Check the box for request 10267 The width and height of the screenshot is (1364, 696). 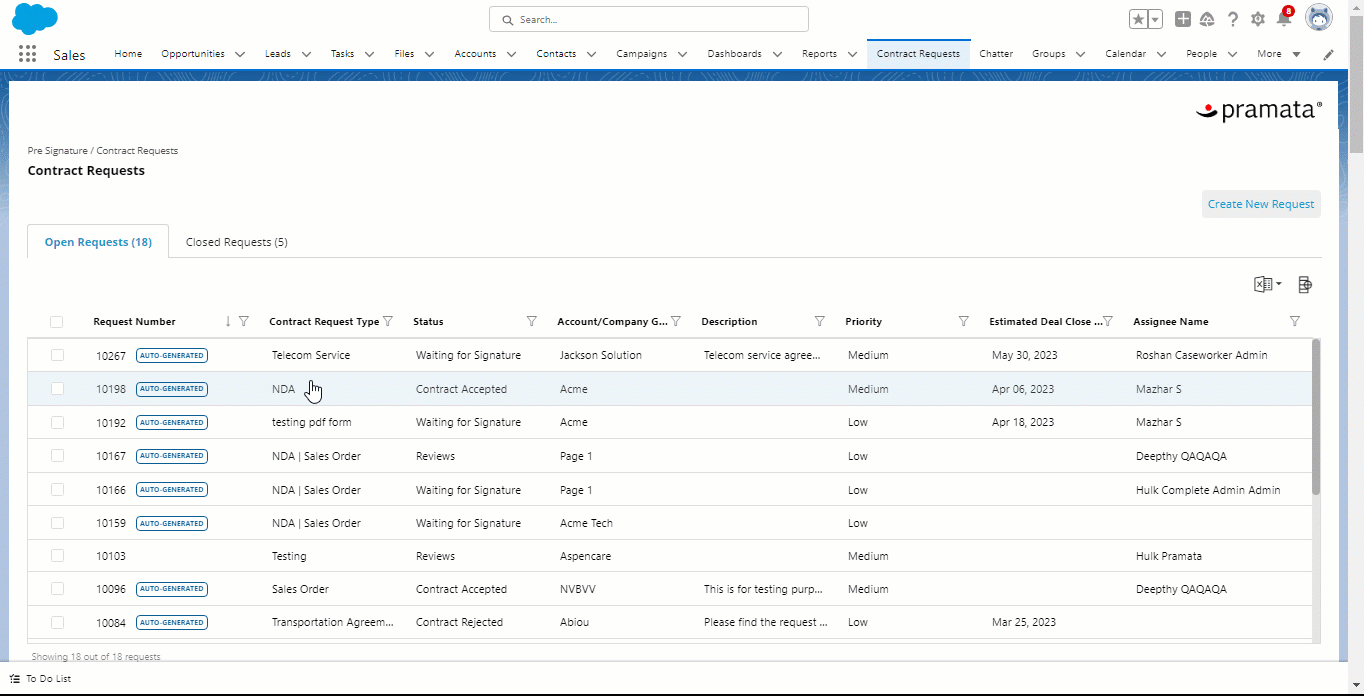57,355
